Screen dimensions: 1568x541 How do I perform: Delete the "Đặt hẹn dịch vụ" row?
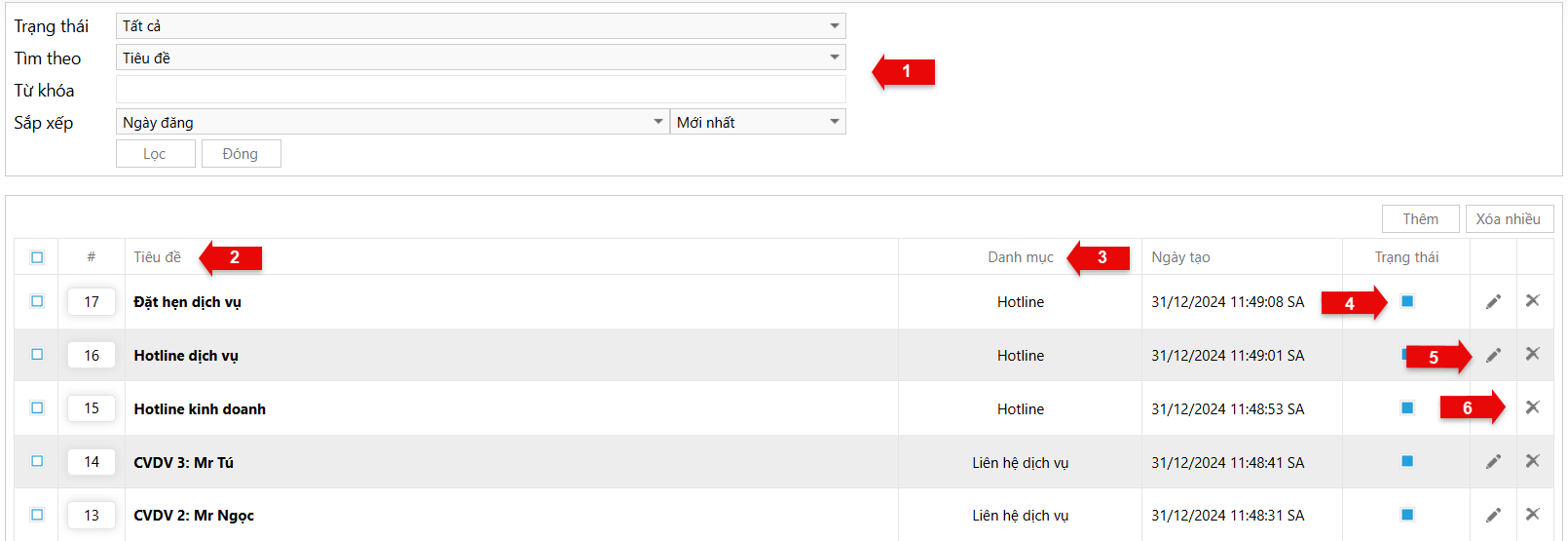tap(1532, 301)
